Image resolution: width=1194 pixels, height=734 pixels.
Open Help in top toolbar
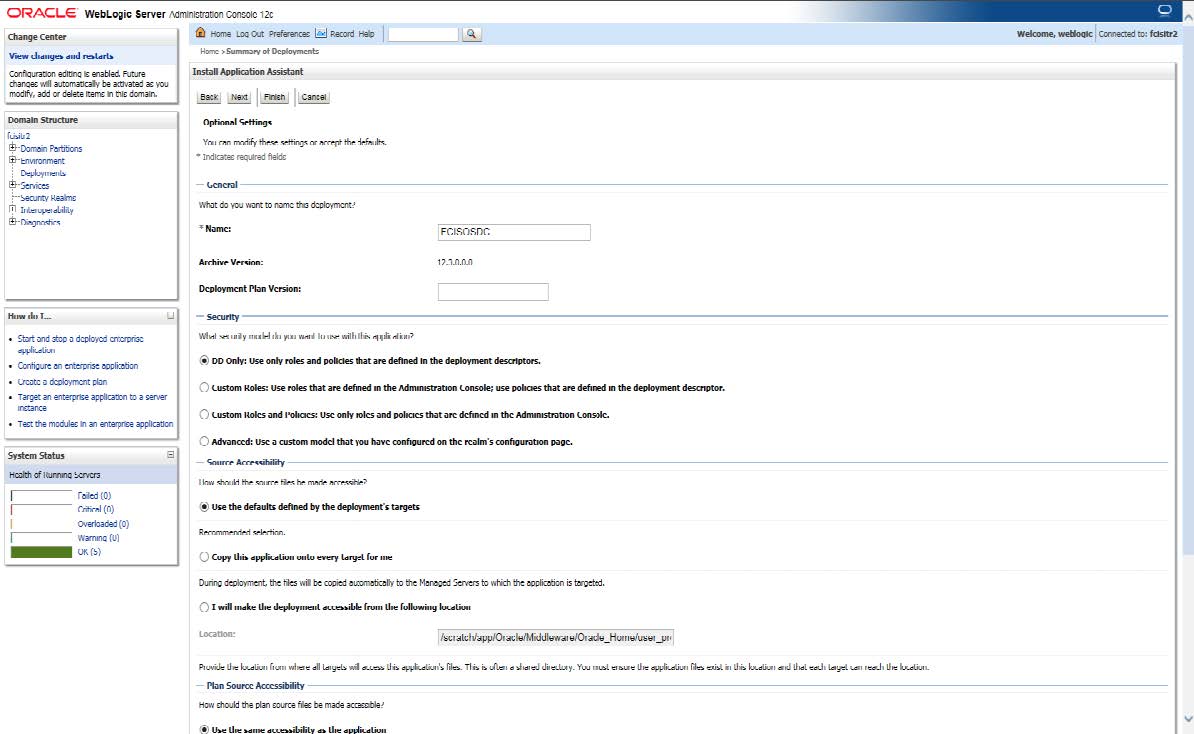366,34
